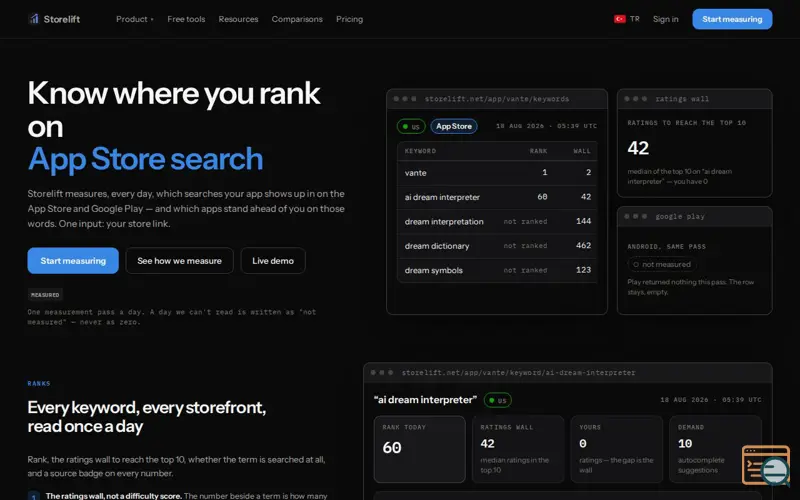Click the Rank Today 60 card
The width and height of the screenshot is (800, 500).
click(x=419, y=449)
